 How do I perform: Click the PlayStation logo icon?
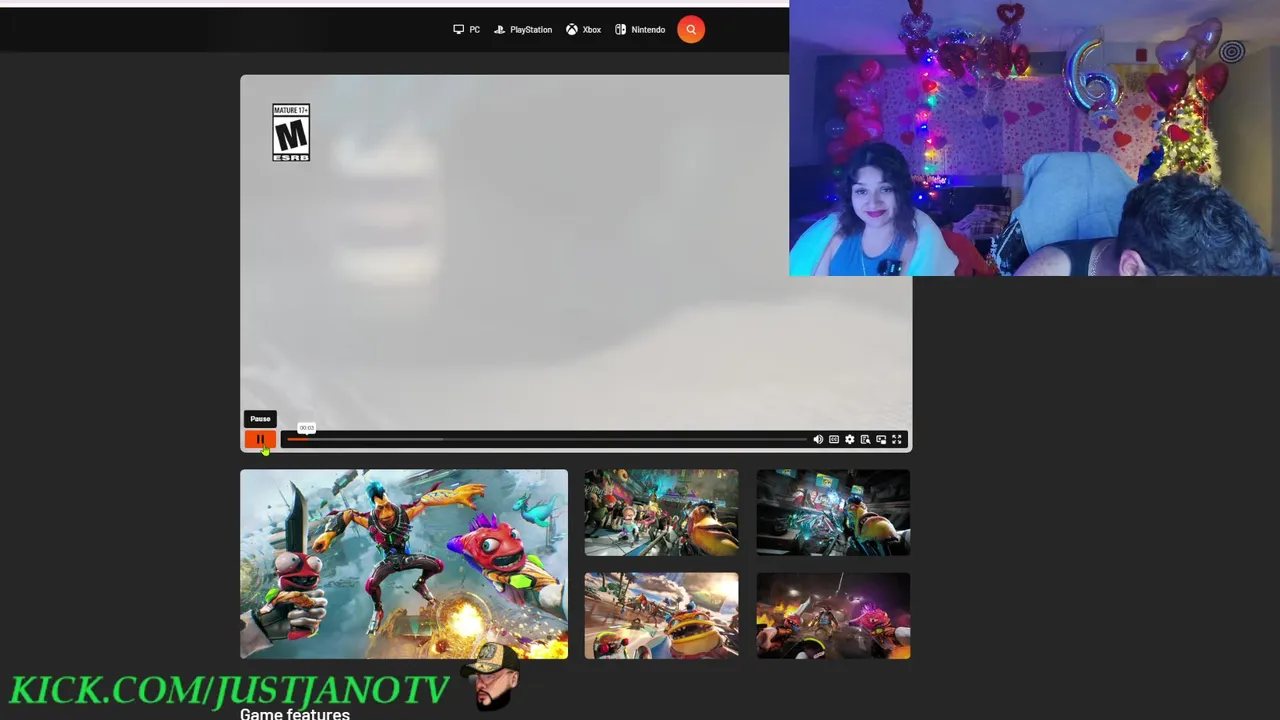tap(499, 30)
